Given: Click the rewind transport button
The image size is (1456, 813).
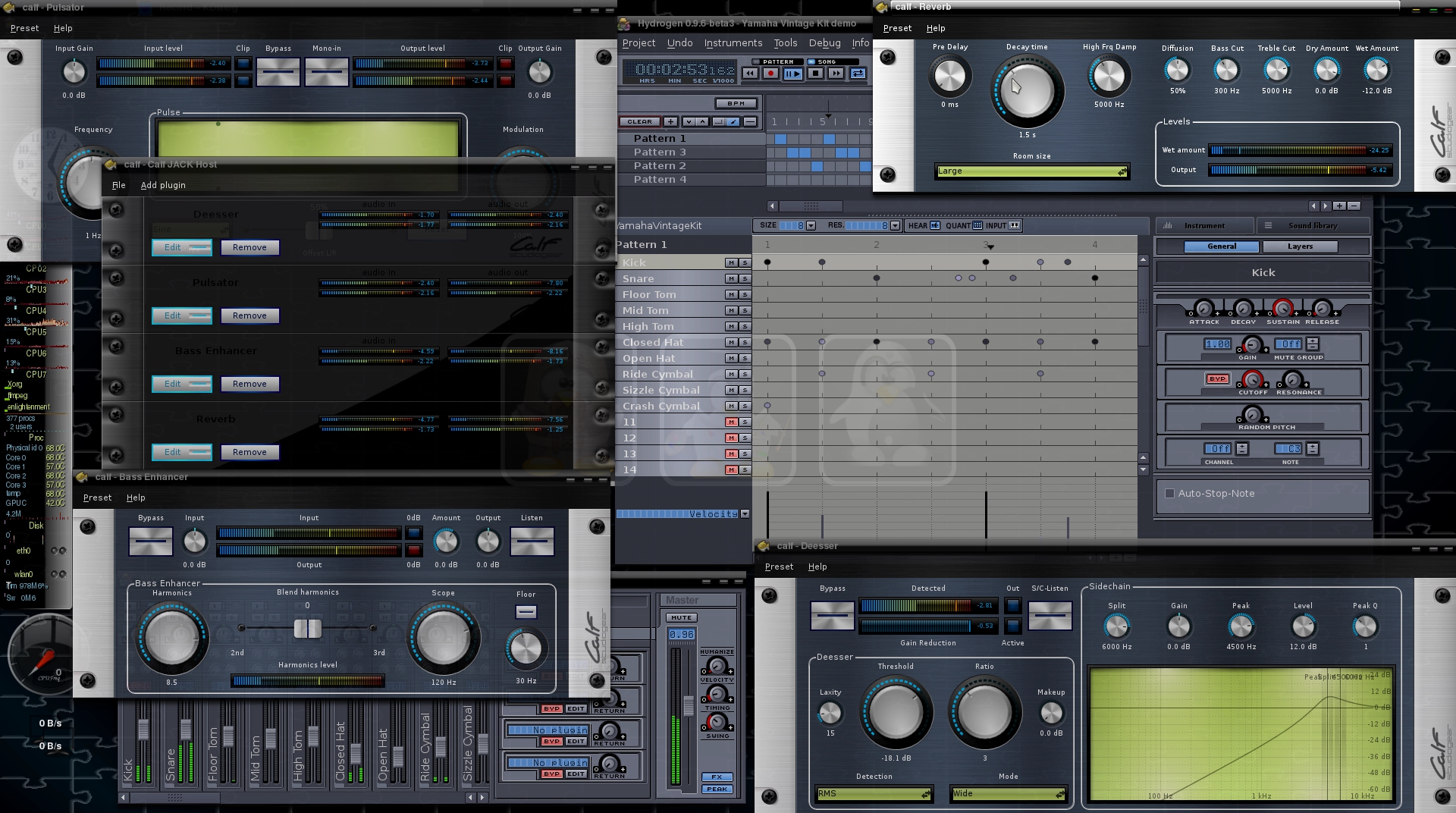Looking at the screenshot, I should coord(750,74).
